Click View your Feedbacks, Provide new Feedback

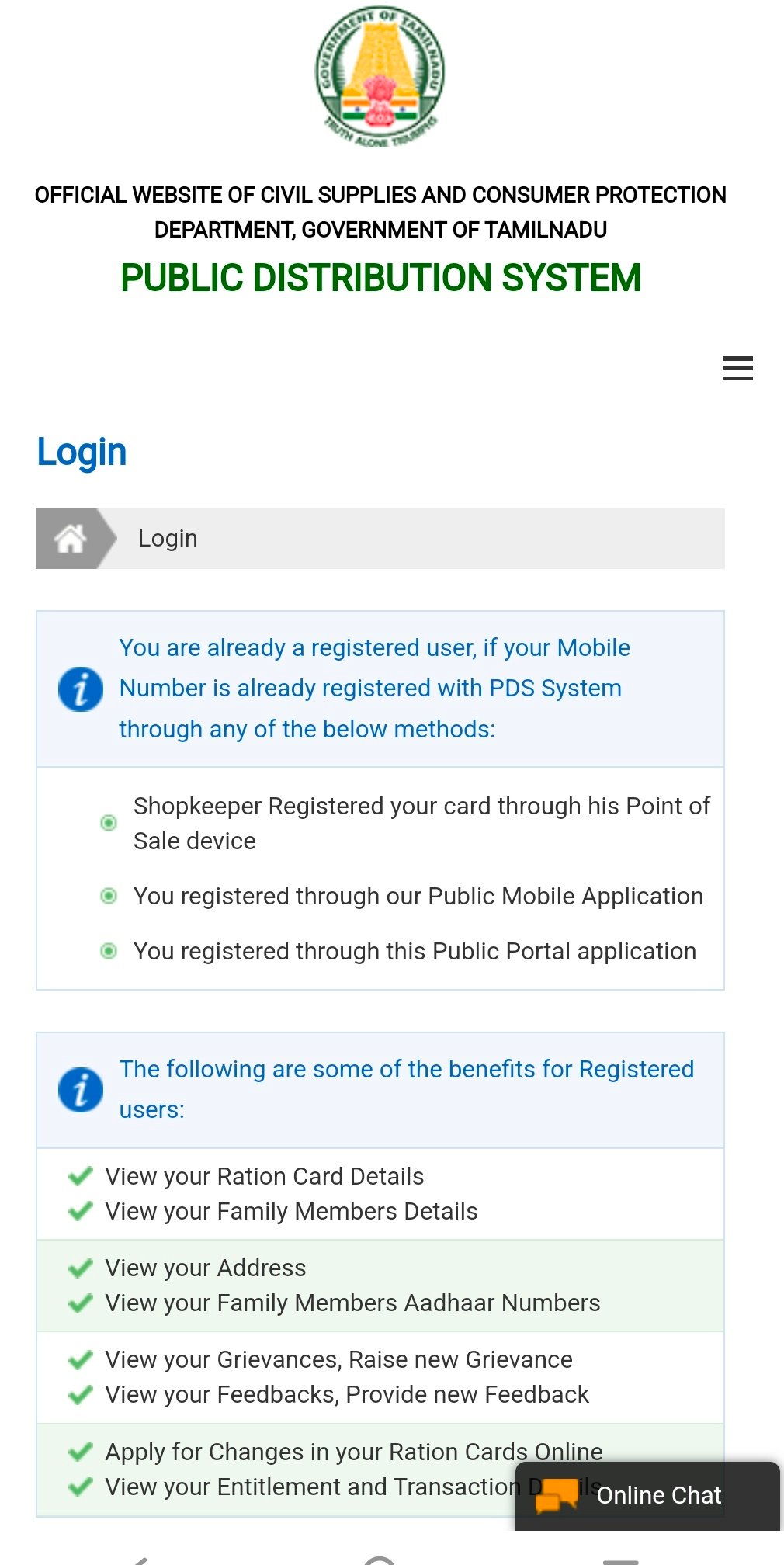(347, 1395)
